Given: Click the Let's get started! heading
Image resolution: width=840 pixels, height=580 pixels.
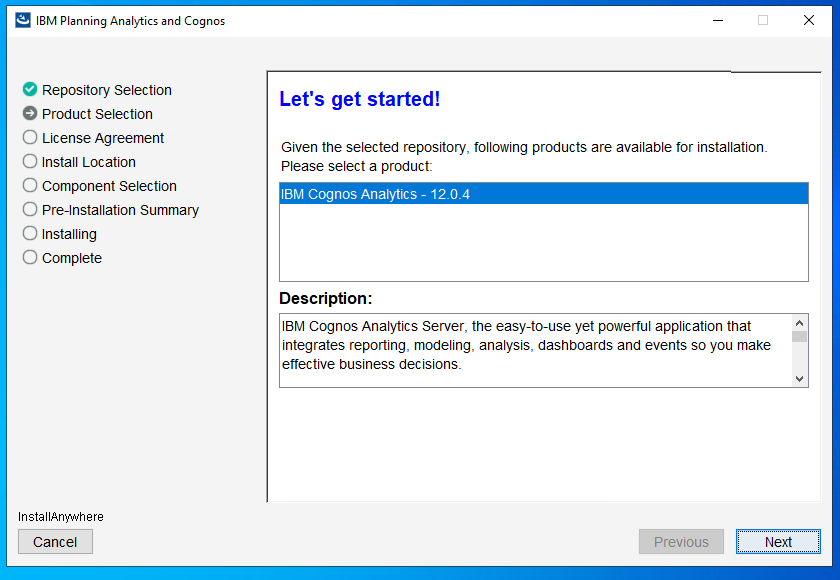Looking at the screenshot, I should click(x=359, y=99).
